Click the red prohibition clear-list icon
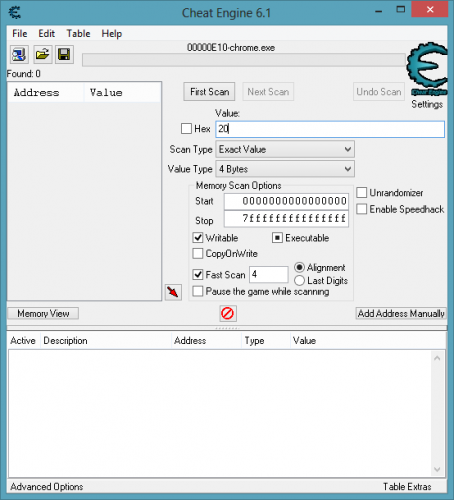The height and width of the screenshot is (500, 454). coord(228,313)
